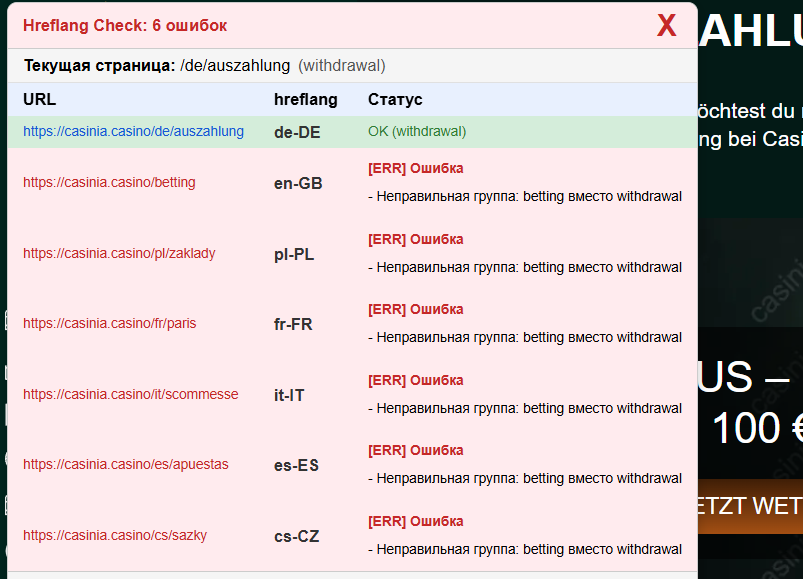
Task: Follow the /pl/zaklady URL link
Action: coord(119,253)
